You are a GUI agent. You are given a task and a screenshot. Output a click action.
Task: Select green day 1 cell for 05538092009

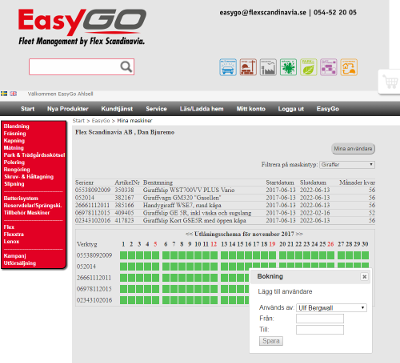coord(124,255)
